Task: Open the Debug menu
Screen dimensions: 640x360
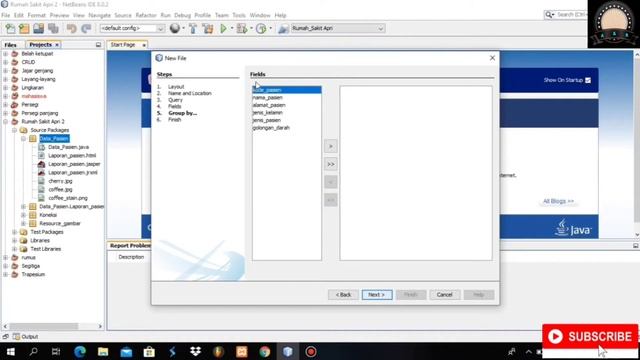Action: [182, 15]
